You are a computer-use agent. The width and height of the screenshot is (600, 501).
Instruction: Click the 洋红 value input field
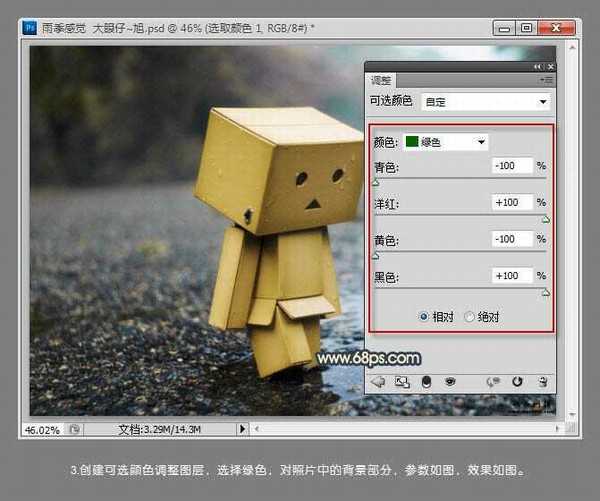[512, 203]
